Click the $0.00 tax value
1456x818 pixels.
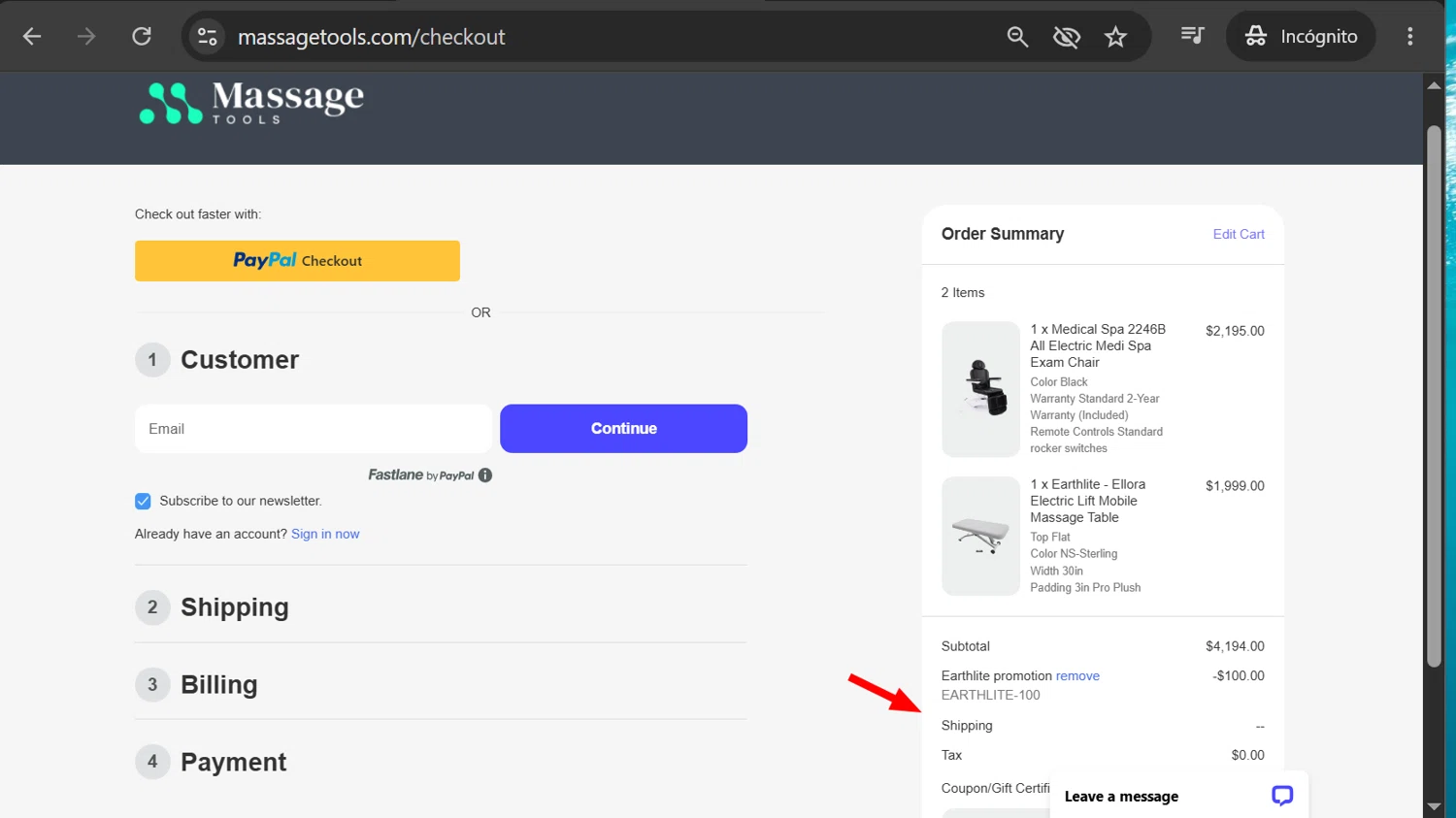1247,755
